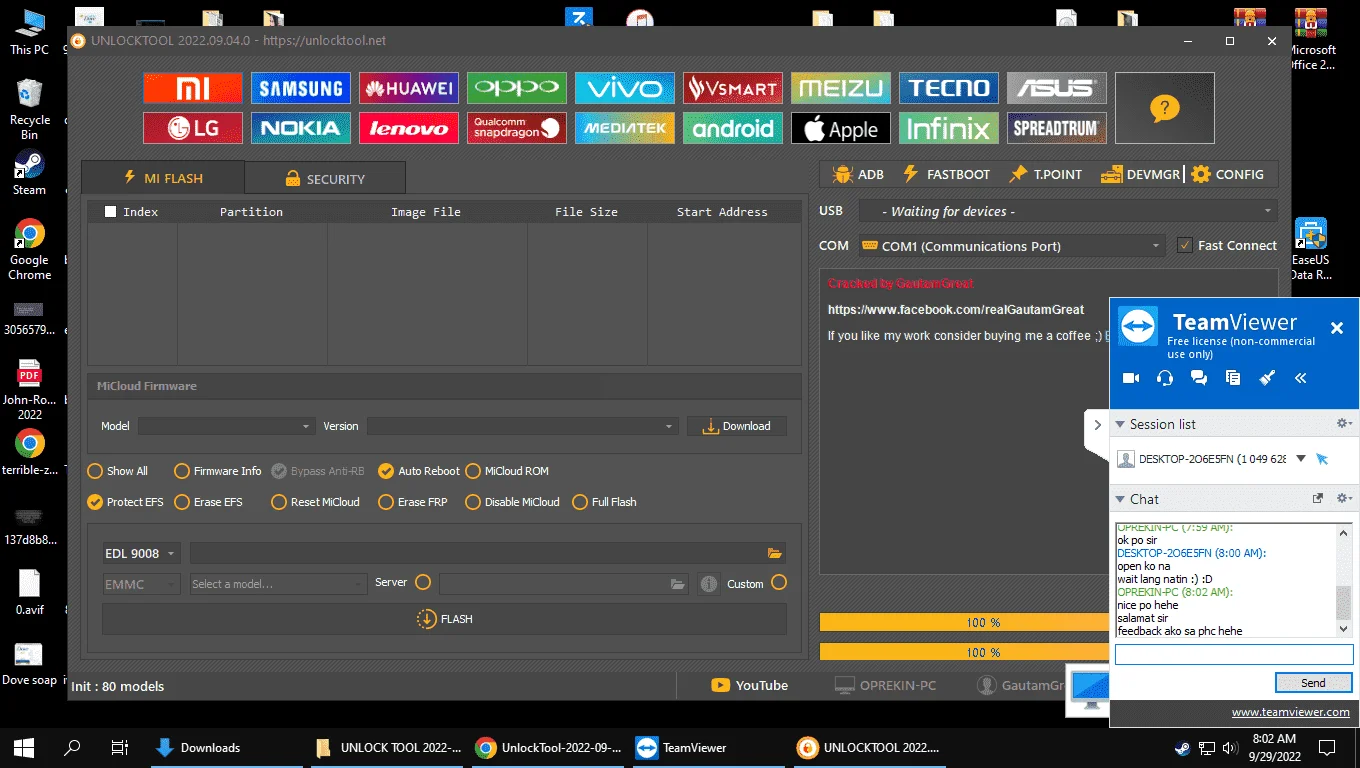This screenshot has width=1360, height=768.
Task: Open the MiCloud Model dropdown
Action: [x=227, y=426]
